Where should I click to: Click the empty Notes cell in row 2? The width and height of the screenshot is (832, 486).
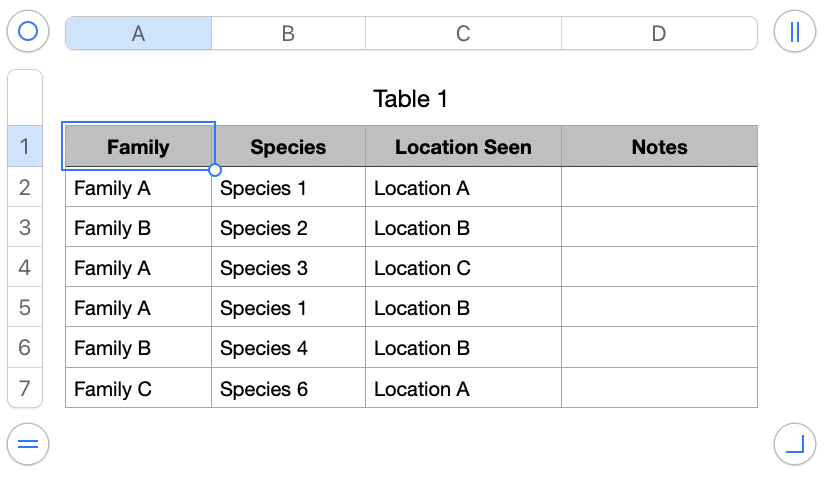pyautogui.click(x=659, y=188)
